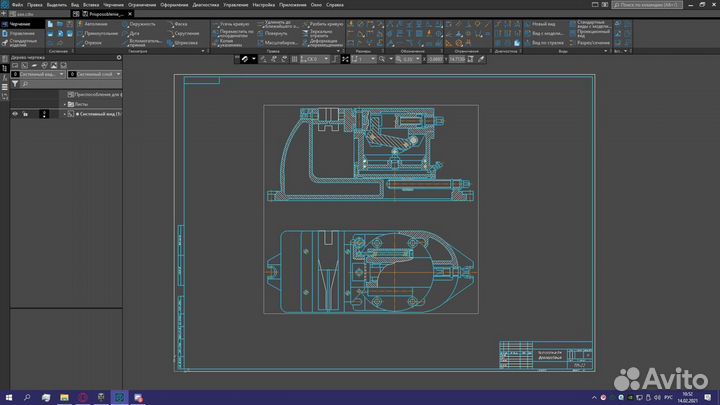
Task: Click the new document icon in Системная panel
Action: coord(50,24)
